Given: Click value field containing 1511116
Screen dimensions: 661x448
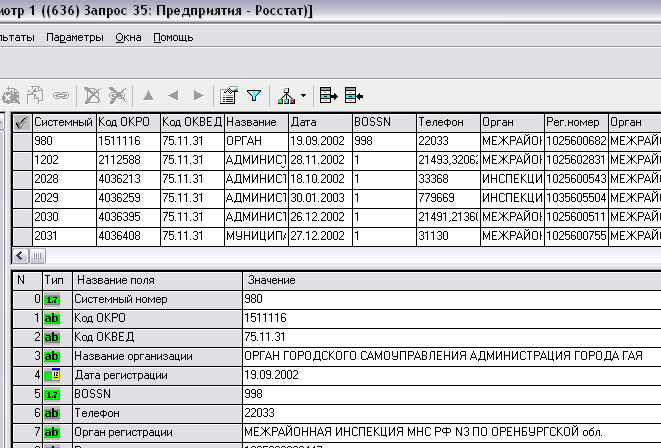Looking at the screenshot, I should click(452, 319).
